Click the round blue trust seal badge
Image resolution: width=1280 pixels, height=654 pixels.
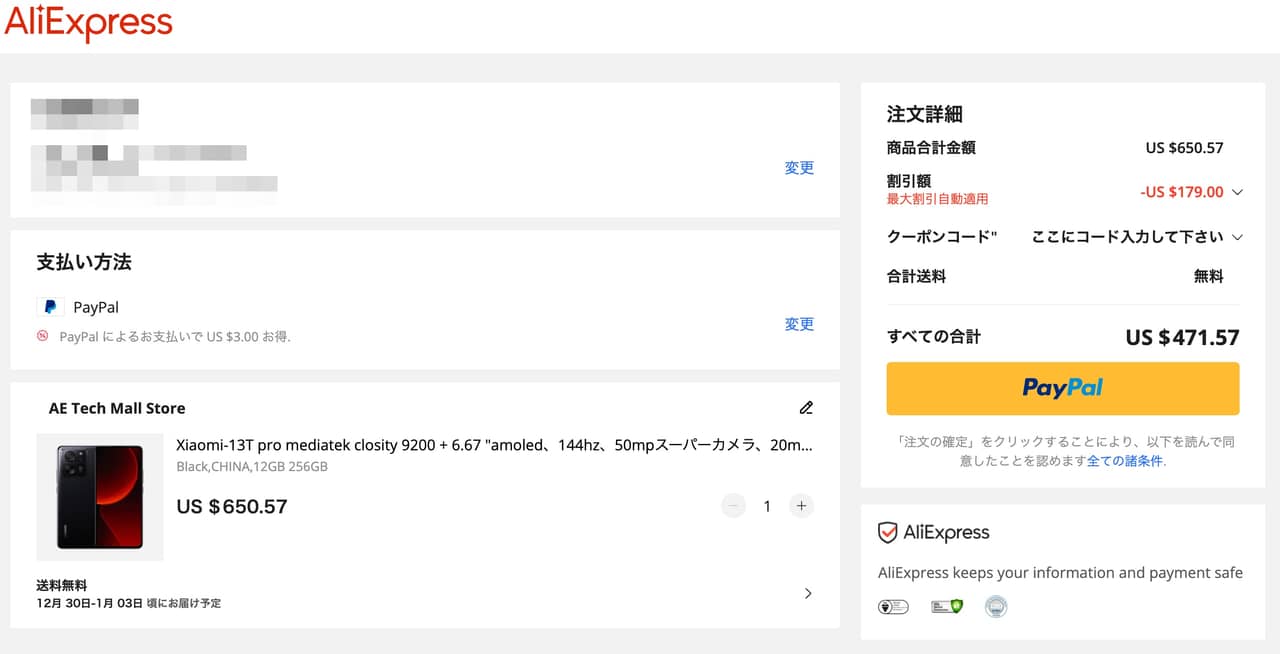click(x=996, y=606)
